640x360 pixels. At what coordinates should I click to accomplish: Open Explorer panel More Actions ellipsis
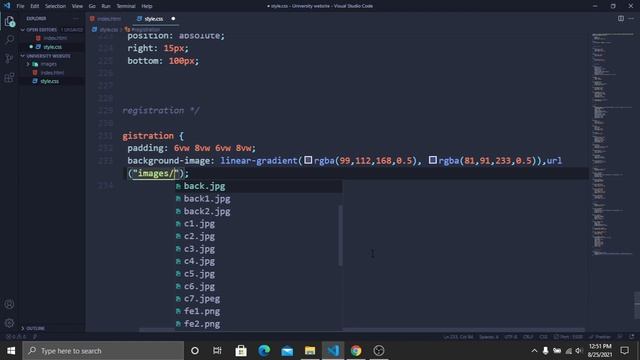76,18
